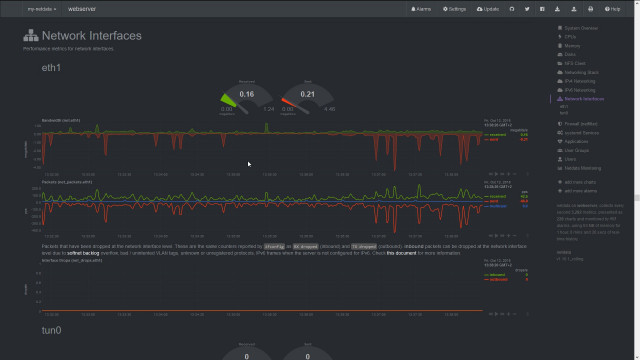Click the User Groups icon in sidebar
The width and height of the screenshot is (640, 360).
pyautogui.click(x=560, y=150)
